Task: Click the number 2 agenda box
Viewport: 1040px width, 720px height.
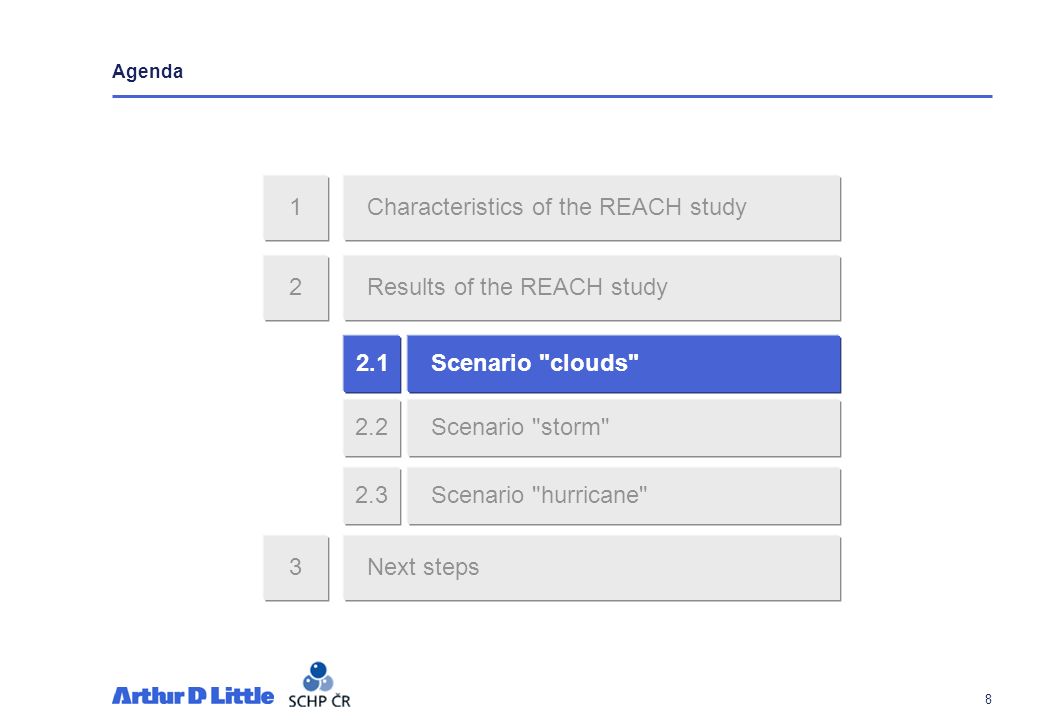Action: pyautogui.click(x=296, y=288)
